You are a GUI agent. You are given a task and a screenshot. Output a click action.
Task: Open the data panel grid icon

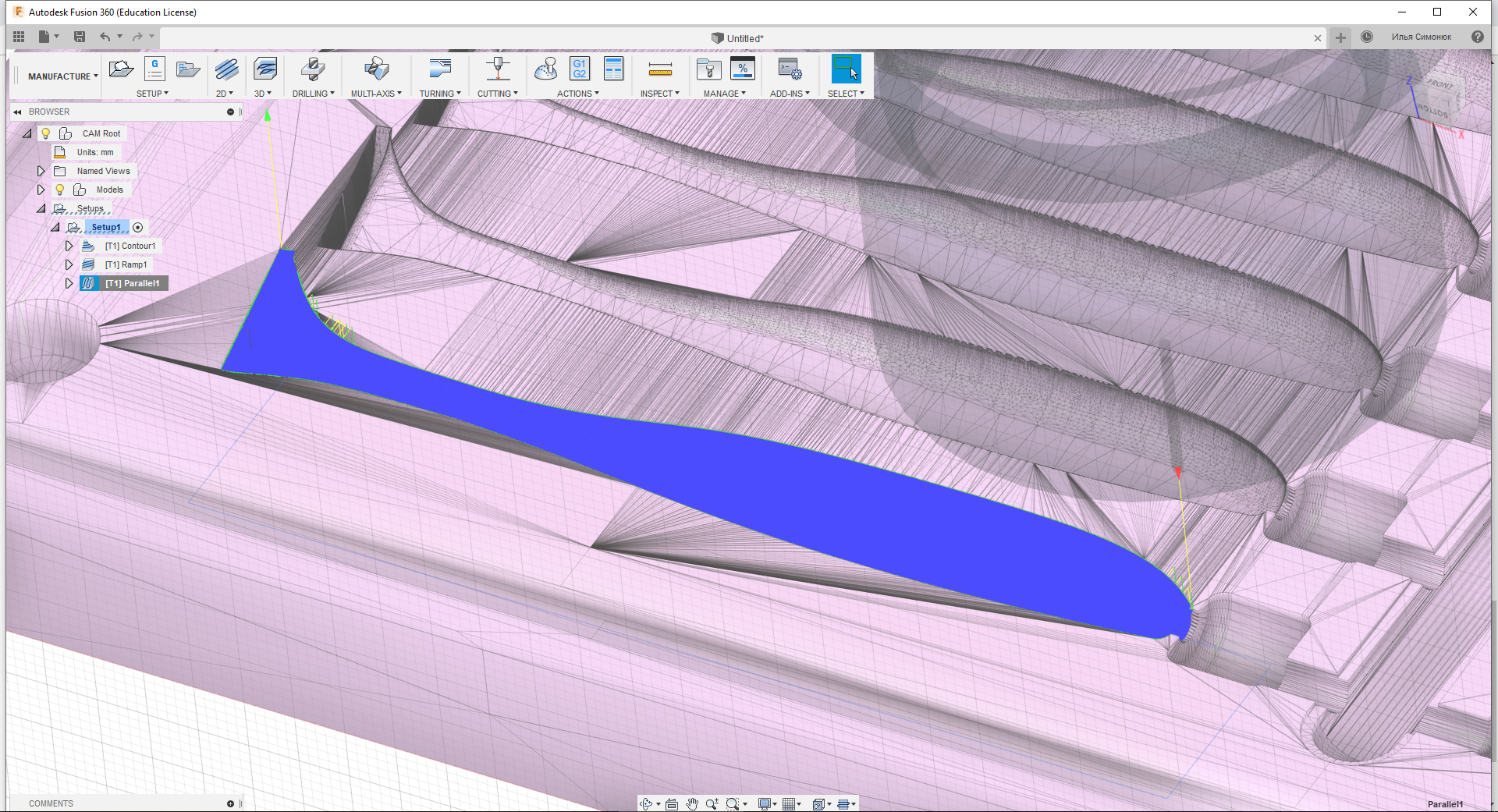[x=19, y=37]
